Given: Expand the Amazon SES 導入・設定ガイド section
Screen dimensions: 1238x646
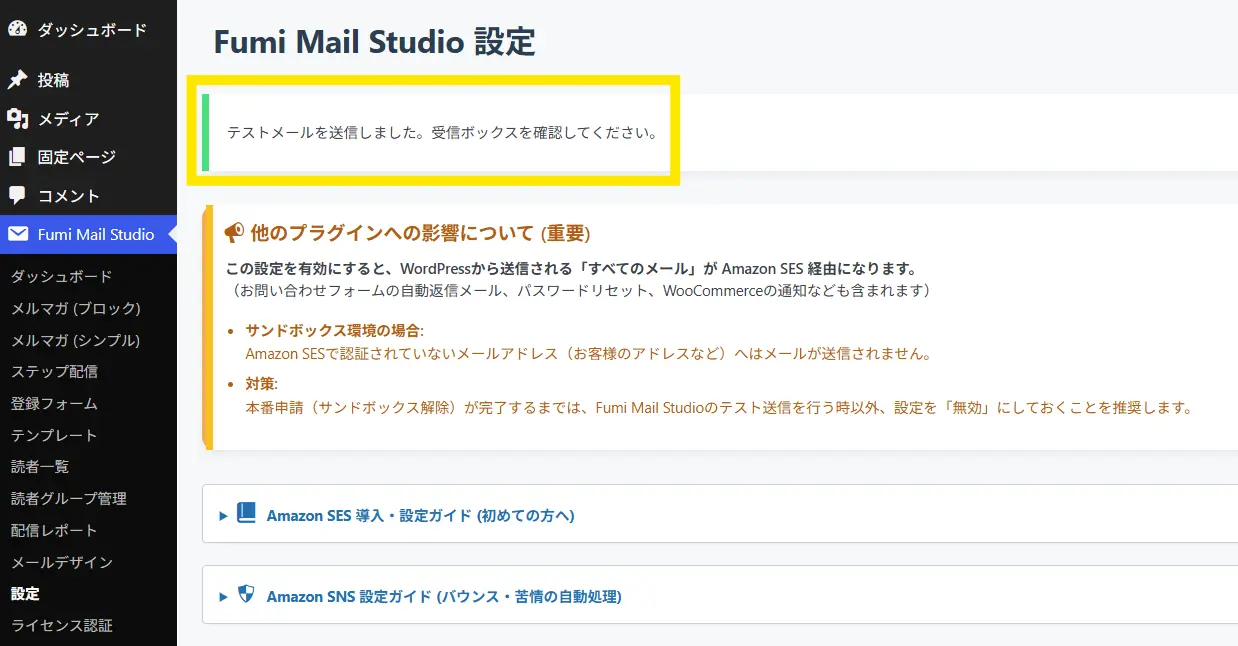Looking at the screenshot, I should point(420,516).
